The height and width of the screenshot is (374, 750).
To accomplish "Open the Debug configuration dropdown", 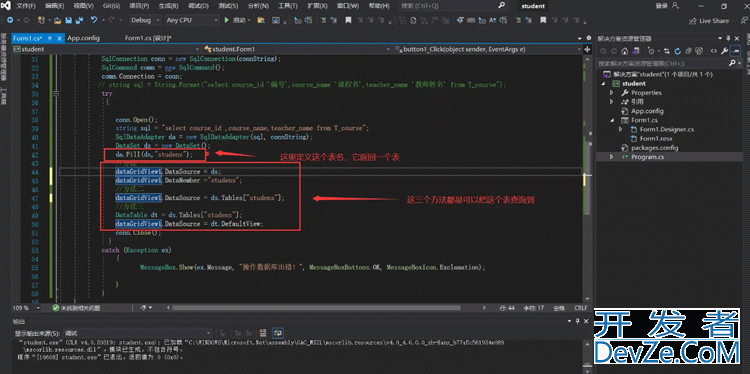I will point(146,21).
